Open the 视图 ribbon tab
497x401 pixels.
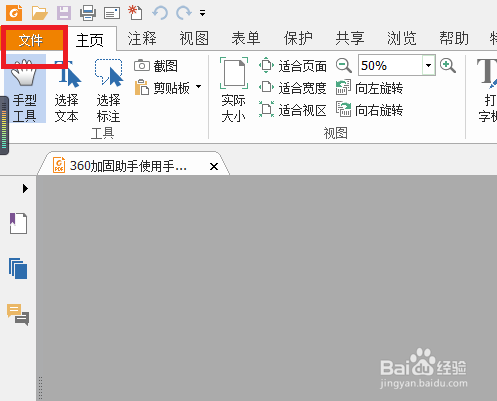194,38
